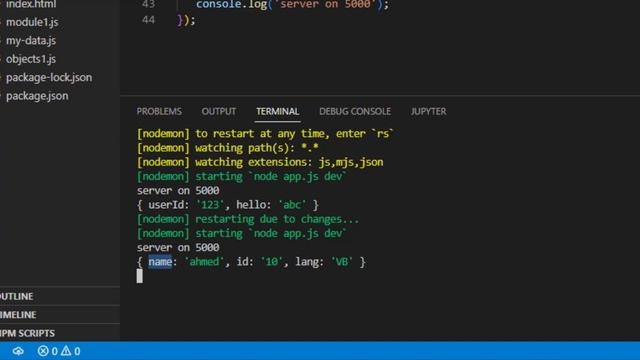Open module1.js file
640x360 pixels.
32,22
